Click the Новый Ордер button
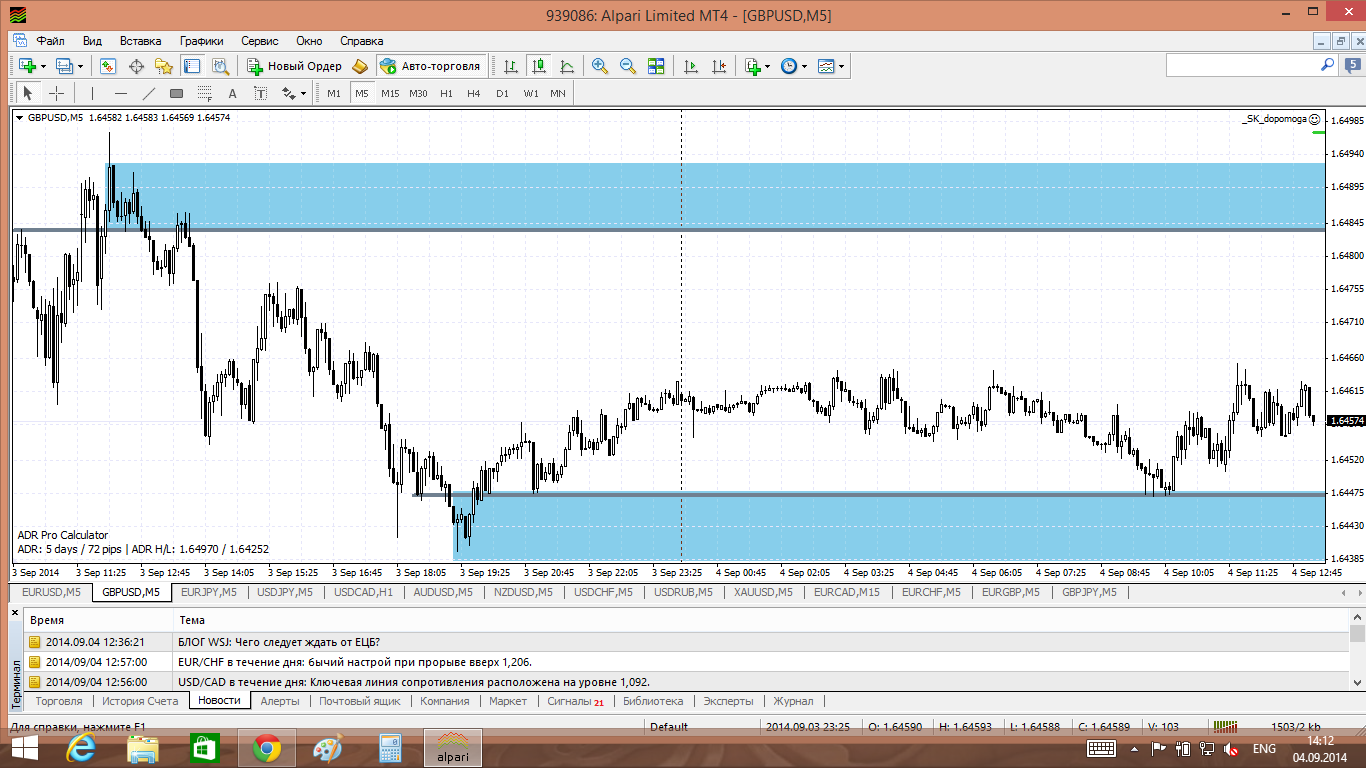This screenshot has height=768, width=1366. (294, 66)
